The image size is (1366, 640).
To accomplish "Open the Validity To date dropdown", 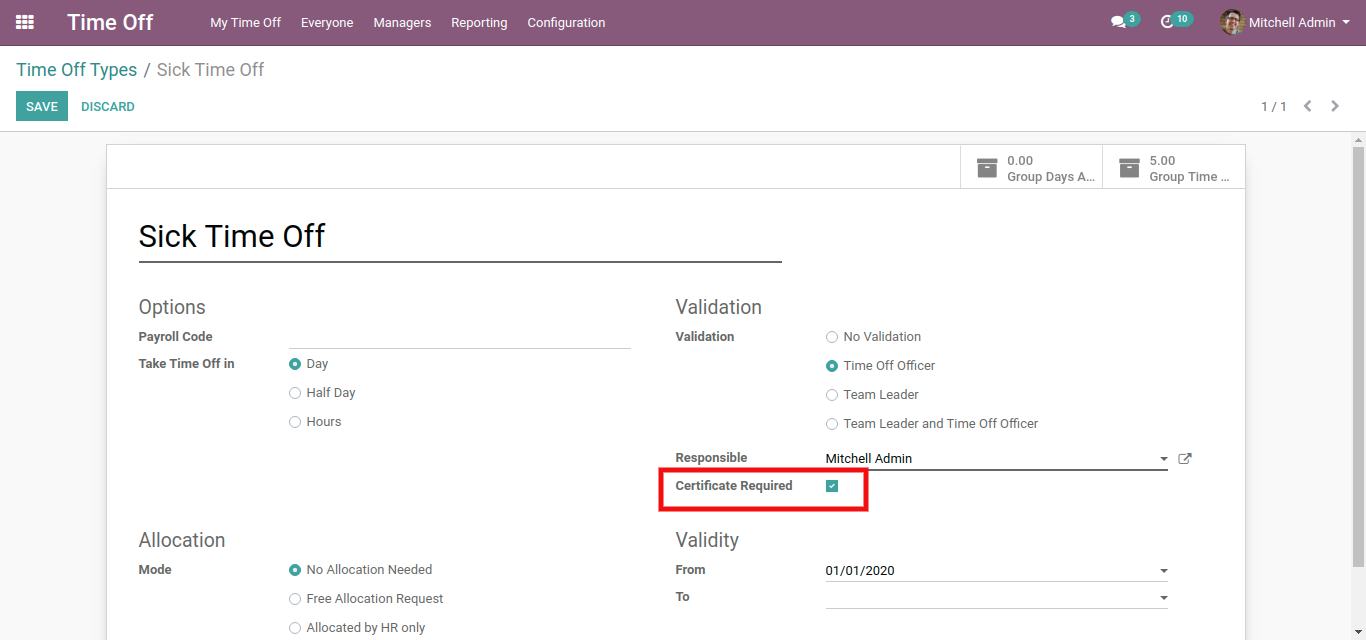I will pyautogui.click(x=1163, y=598).
